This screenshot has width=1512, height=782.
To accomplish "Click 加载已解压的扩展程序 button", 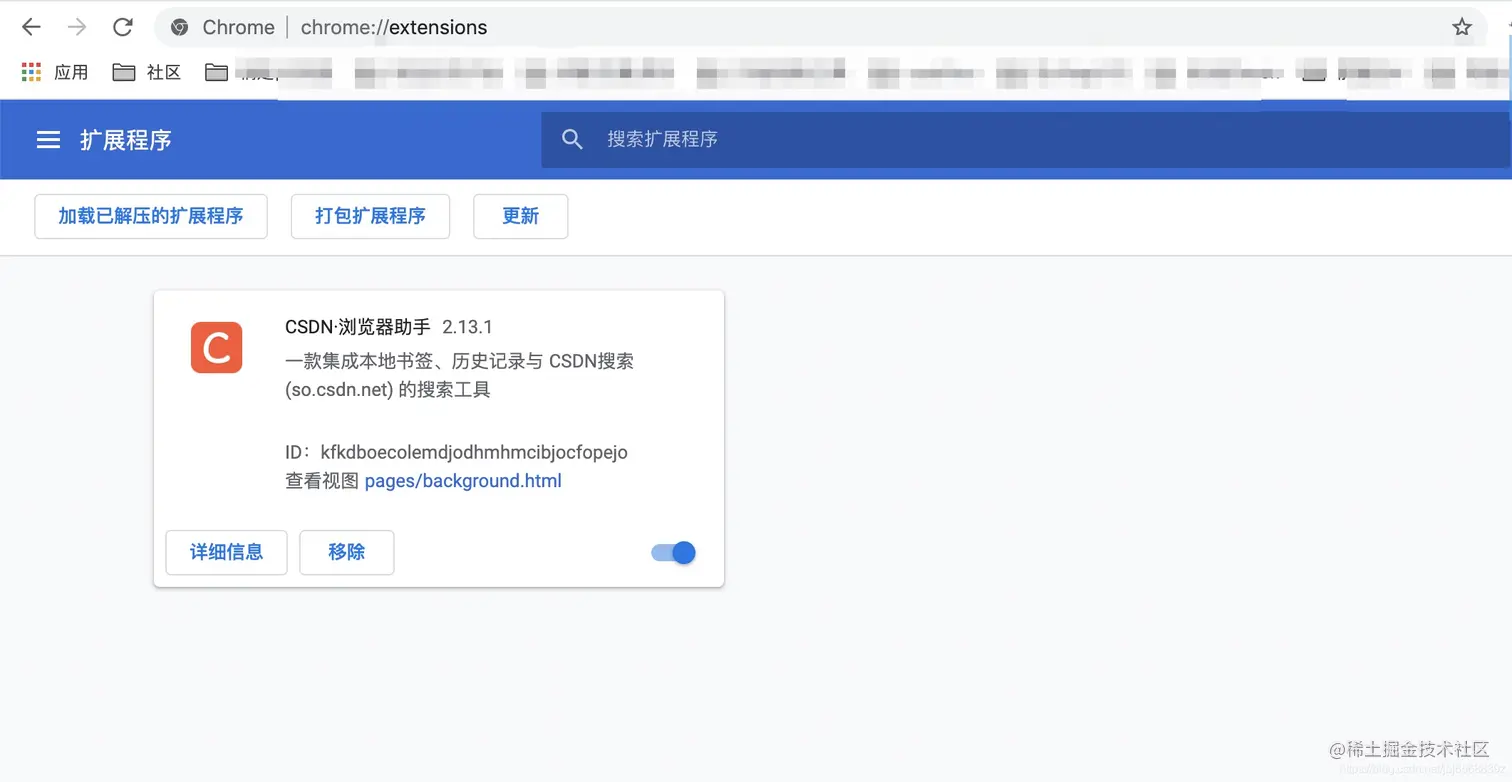I will tap(151, 216).
